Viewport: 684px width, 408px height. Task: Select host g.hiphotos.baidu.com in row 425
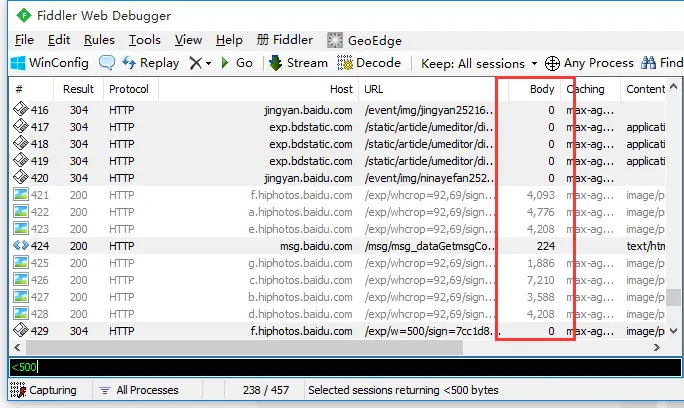[x=301, y=263]
